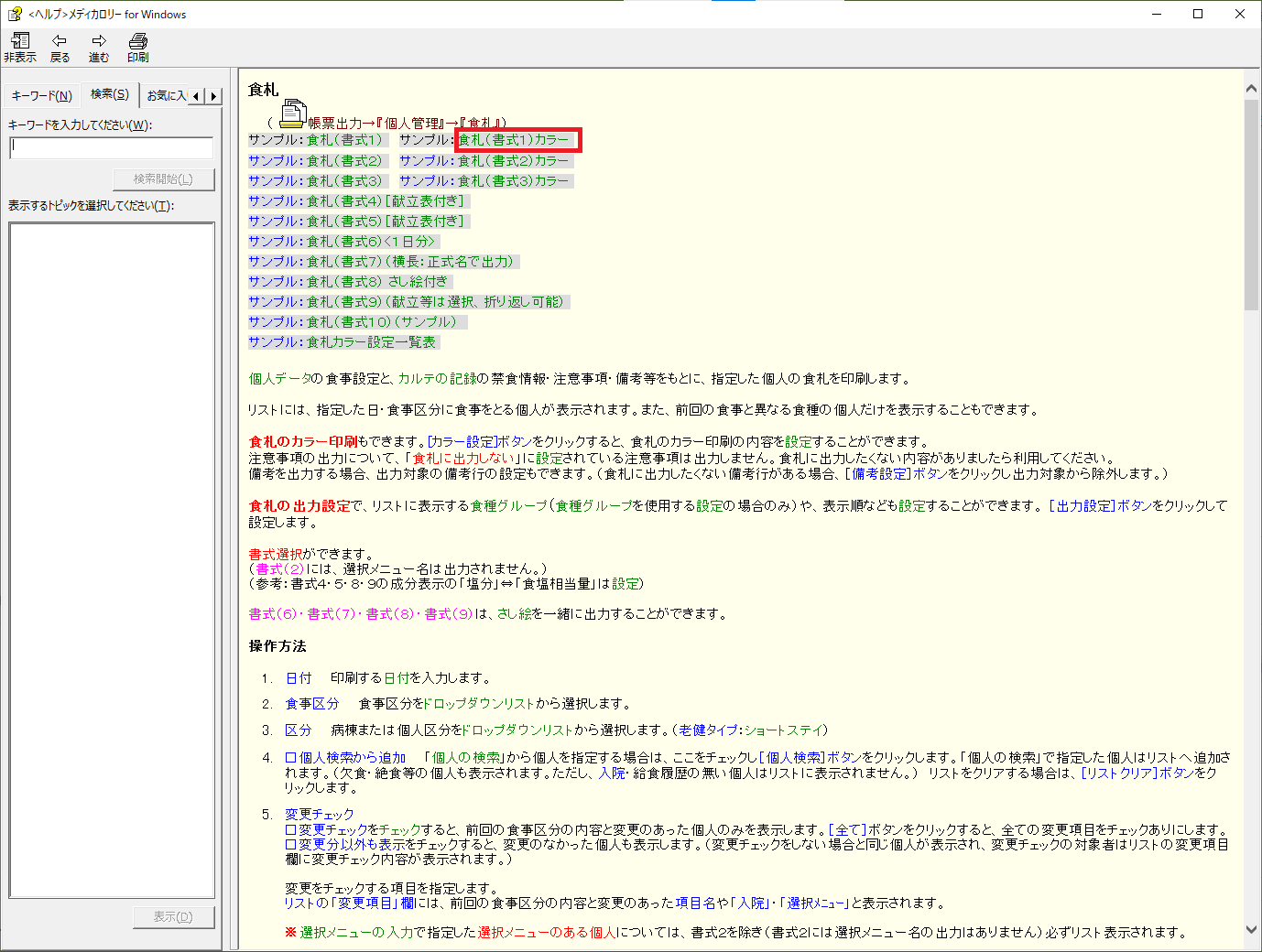Click the 進む (Forward) arrow icon
The image size is (1262, 952).
98,48
